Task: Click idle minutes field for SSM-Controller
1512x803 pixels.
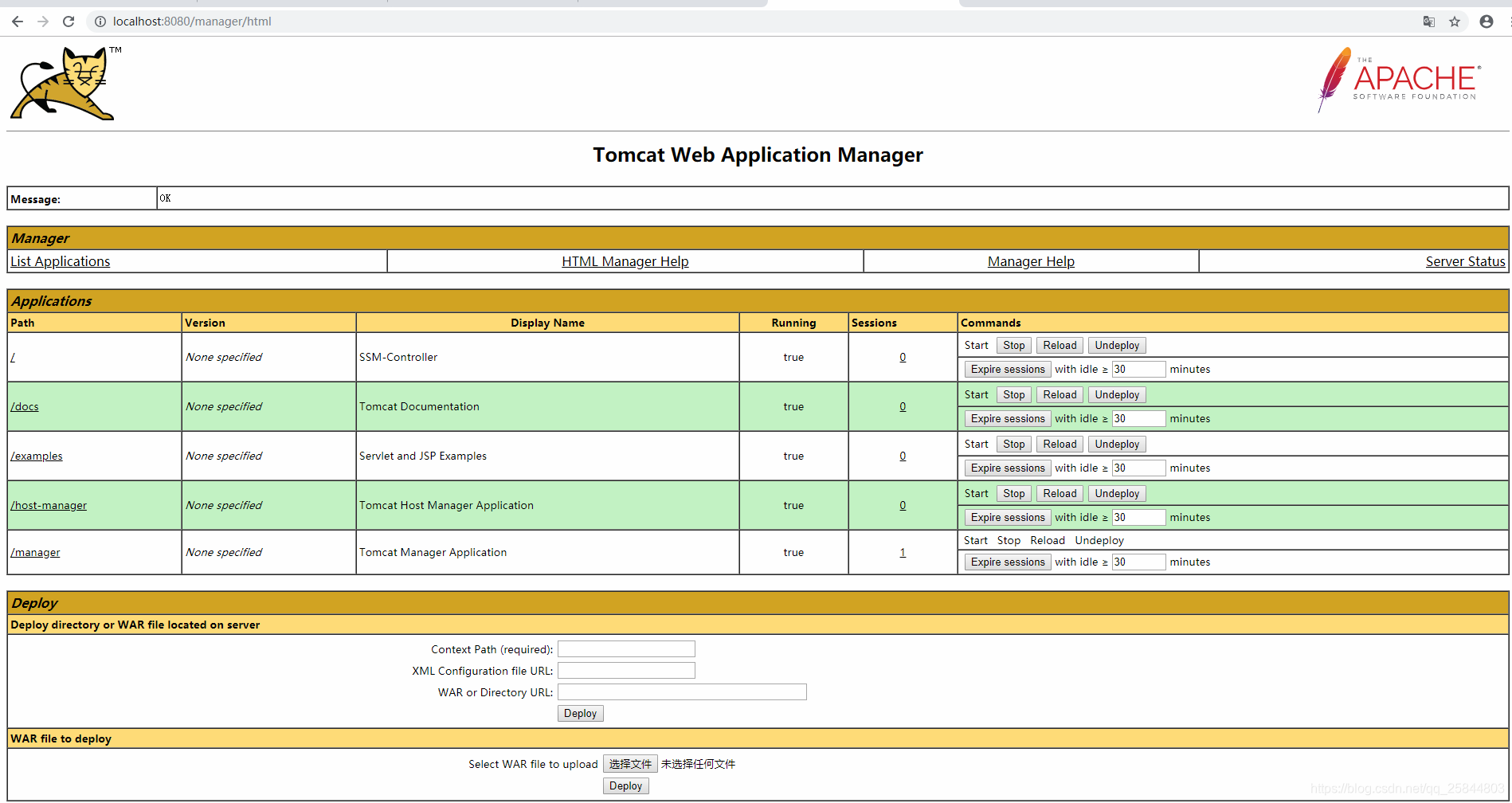Action: 1138,369
